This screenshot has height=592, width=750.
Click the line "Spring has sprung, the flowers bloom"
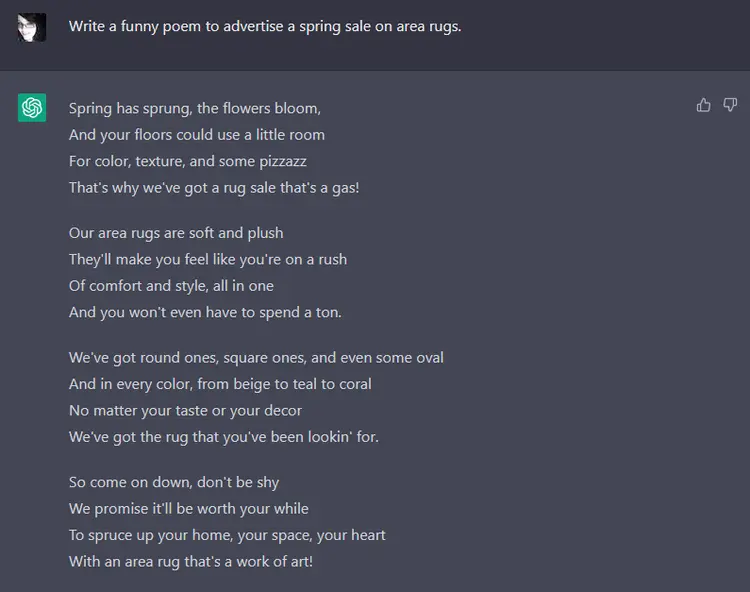tap(195, 108)
